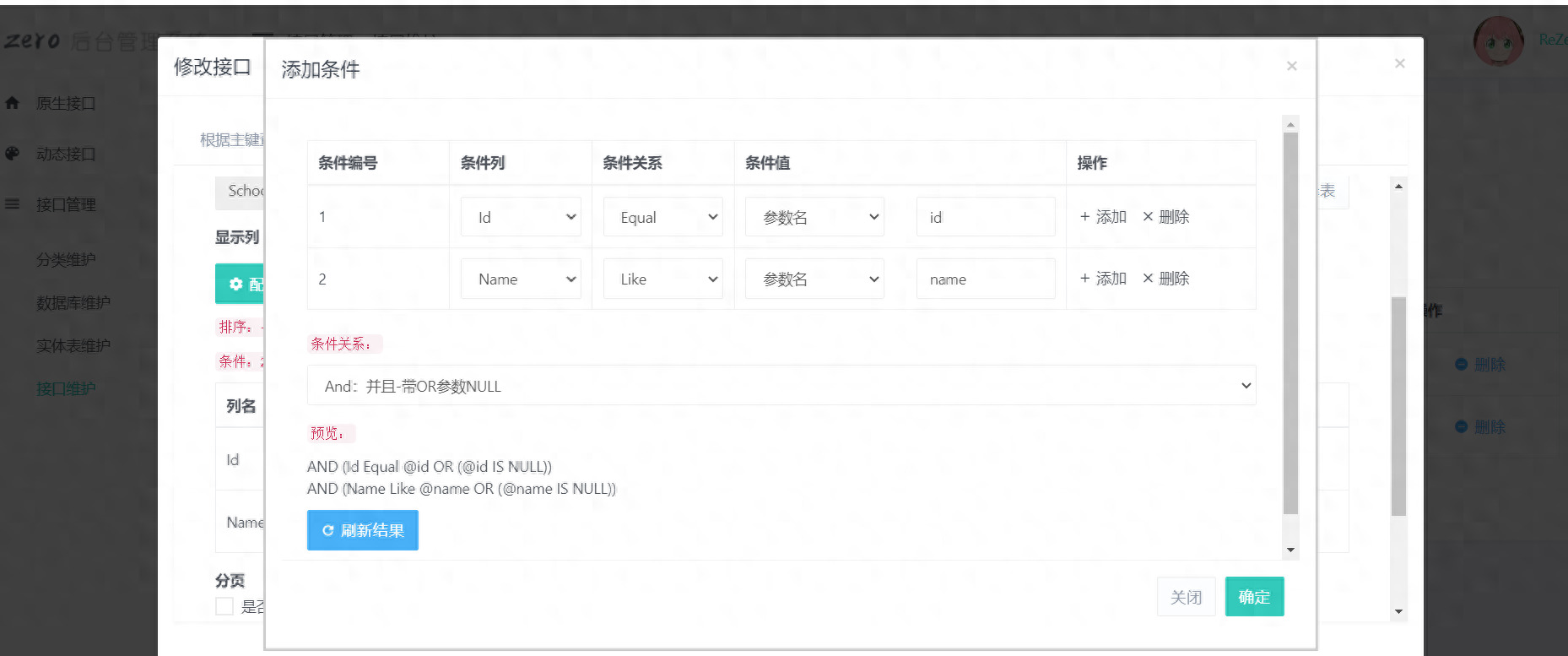The image size is (1568, 656).
Task: Click the home icon beside 原生接口
Action: pos(12,103)
